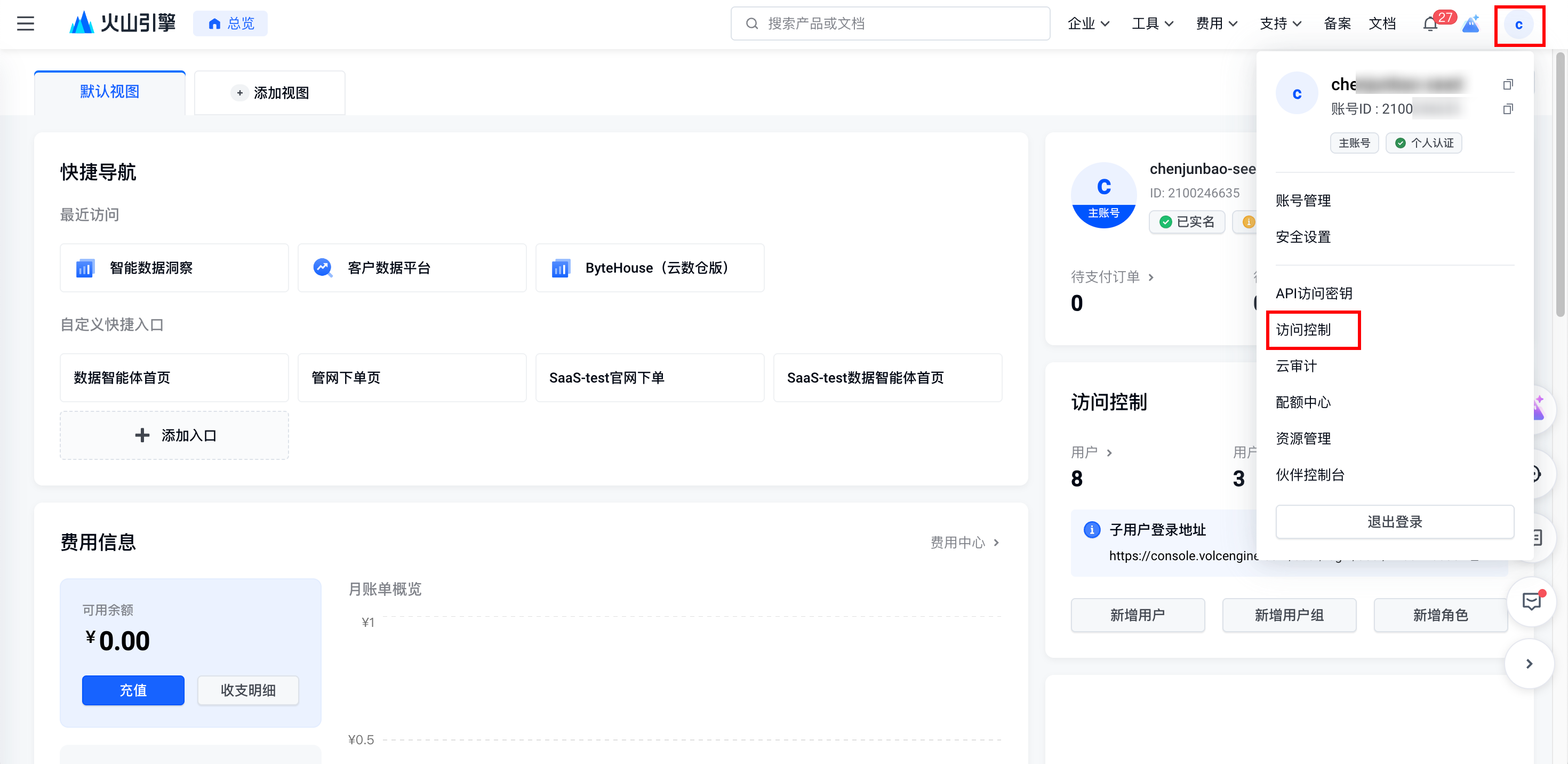The width and height of the screenshot is (1568, 764).
Task: Expand the 工具 dropdown menu
Action: point(1152,24)
